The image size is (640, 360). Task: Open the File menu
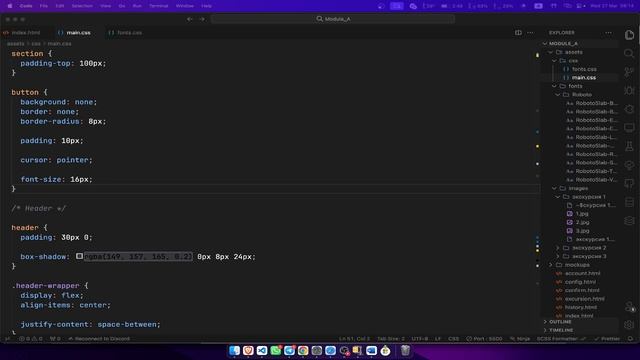click(x=44, y=6)
